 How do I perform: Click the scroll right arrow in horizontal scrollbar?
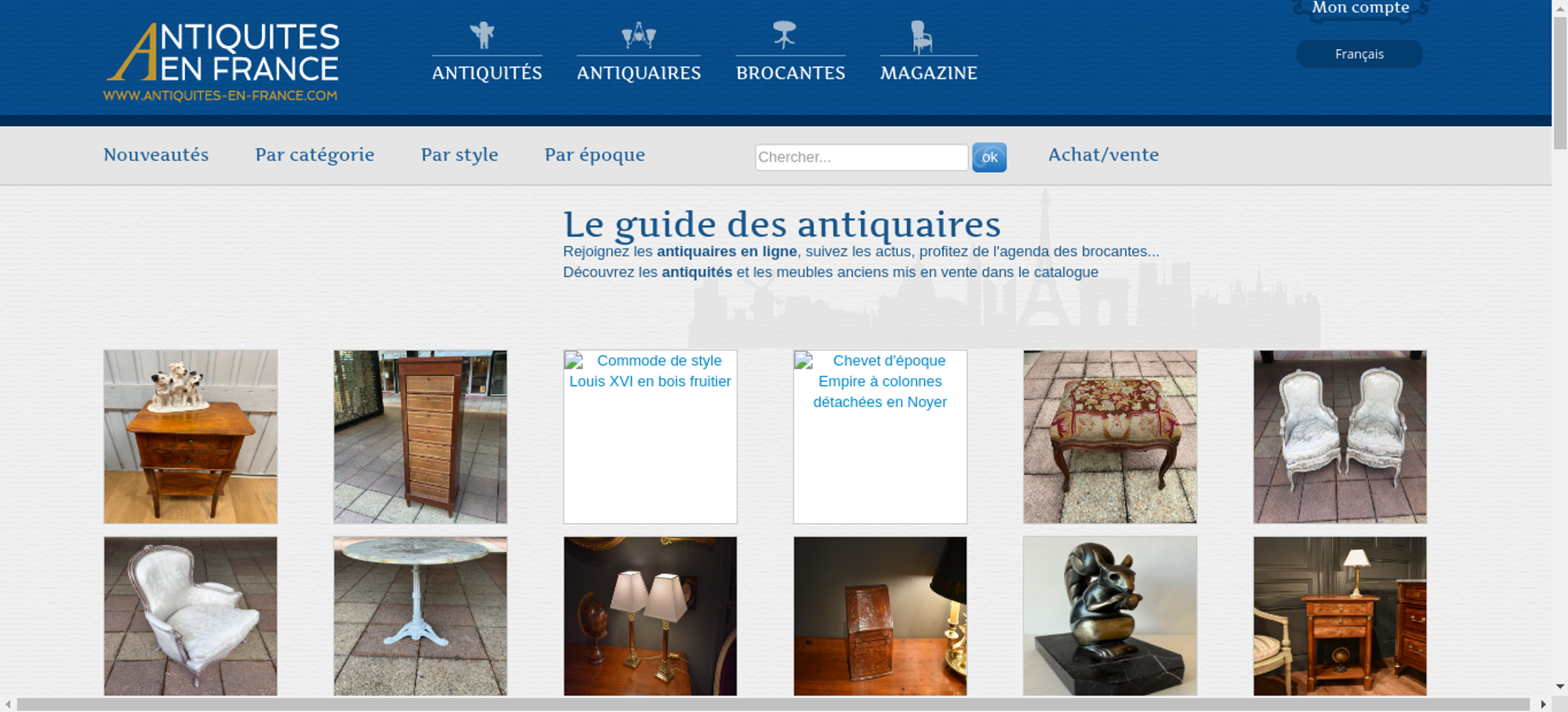(x=1543, y=704)
